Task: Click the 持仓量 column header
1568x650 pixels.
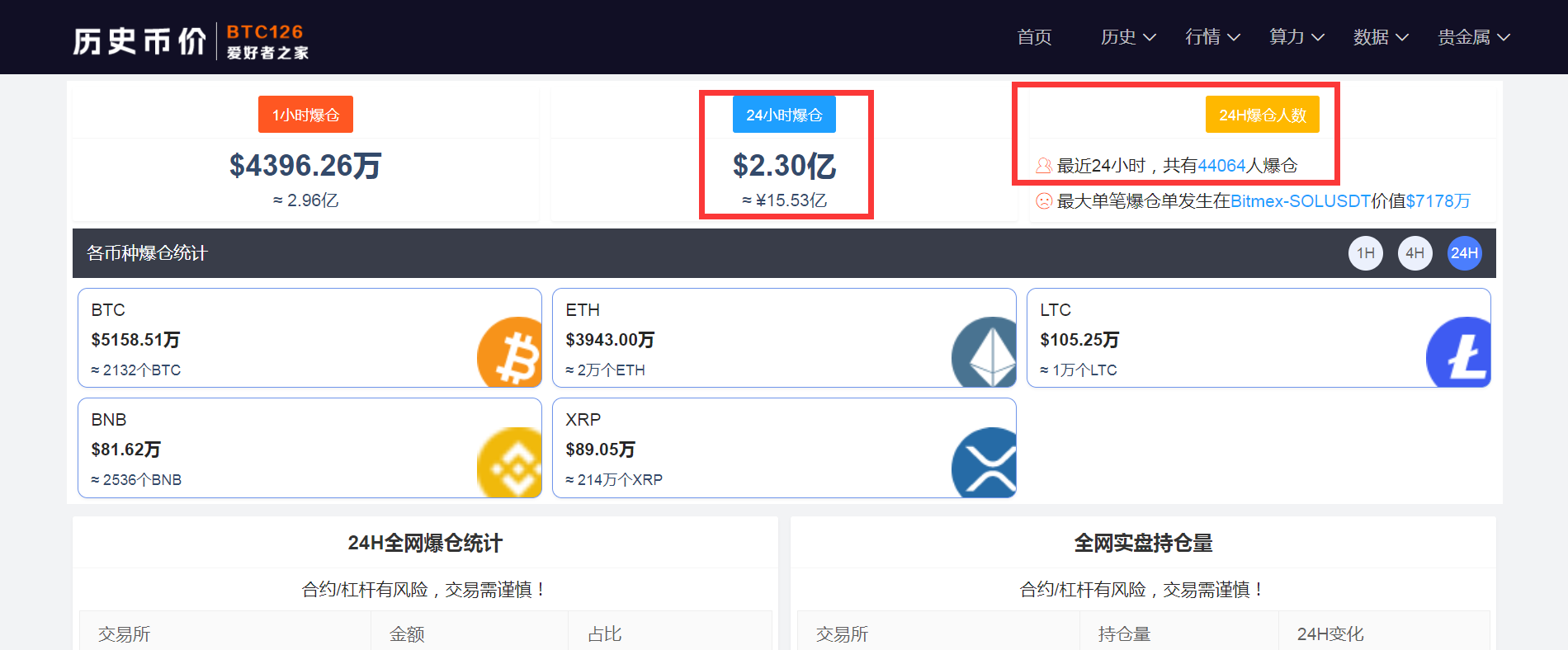Action: (x=1124, y=634)
